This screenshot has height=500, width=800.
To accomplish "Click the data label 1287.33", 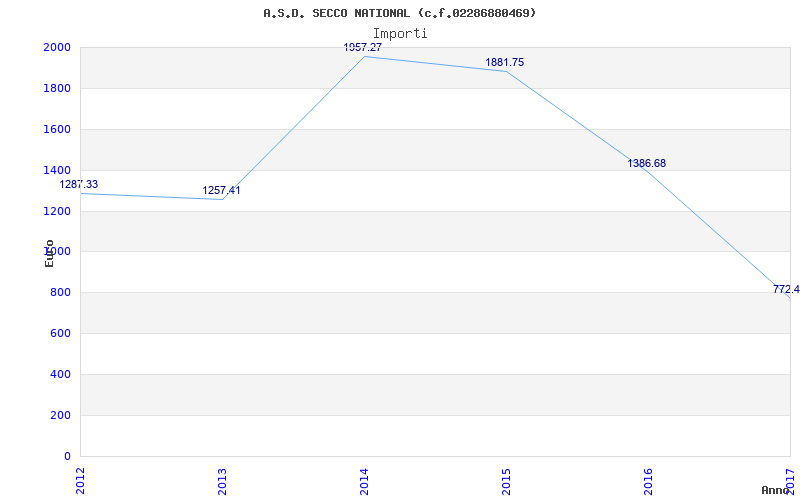I will 79,185.
